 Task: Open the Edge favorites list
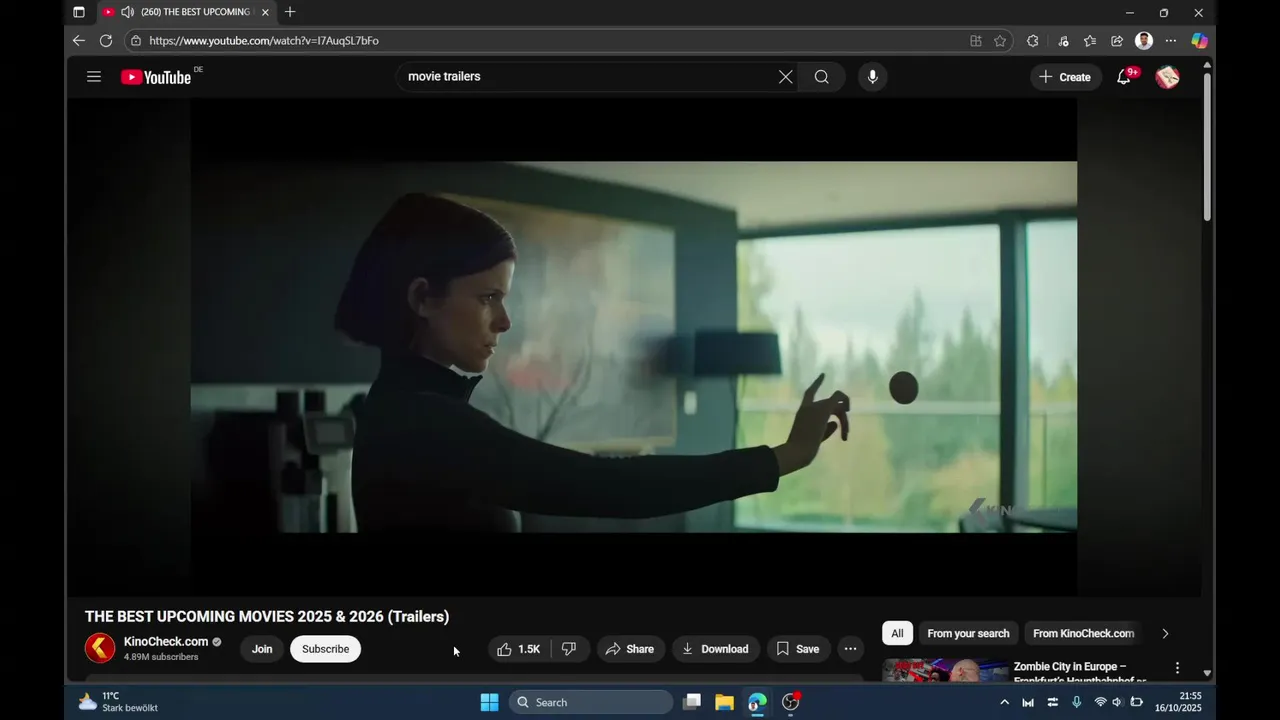(1090, 41)
